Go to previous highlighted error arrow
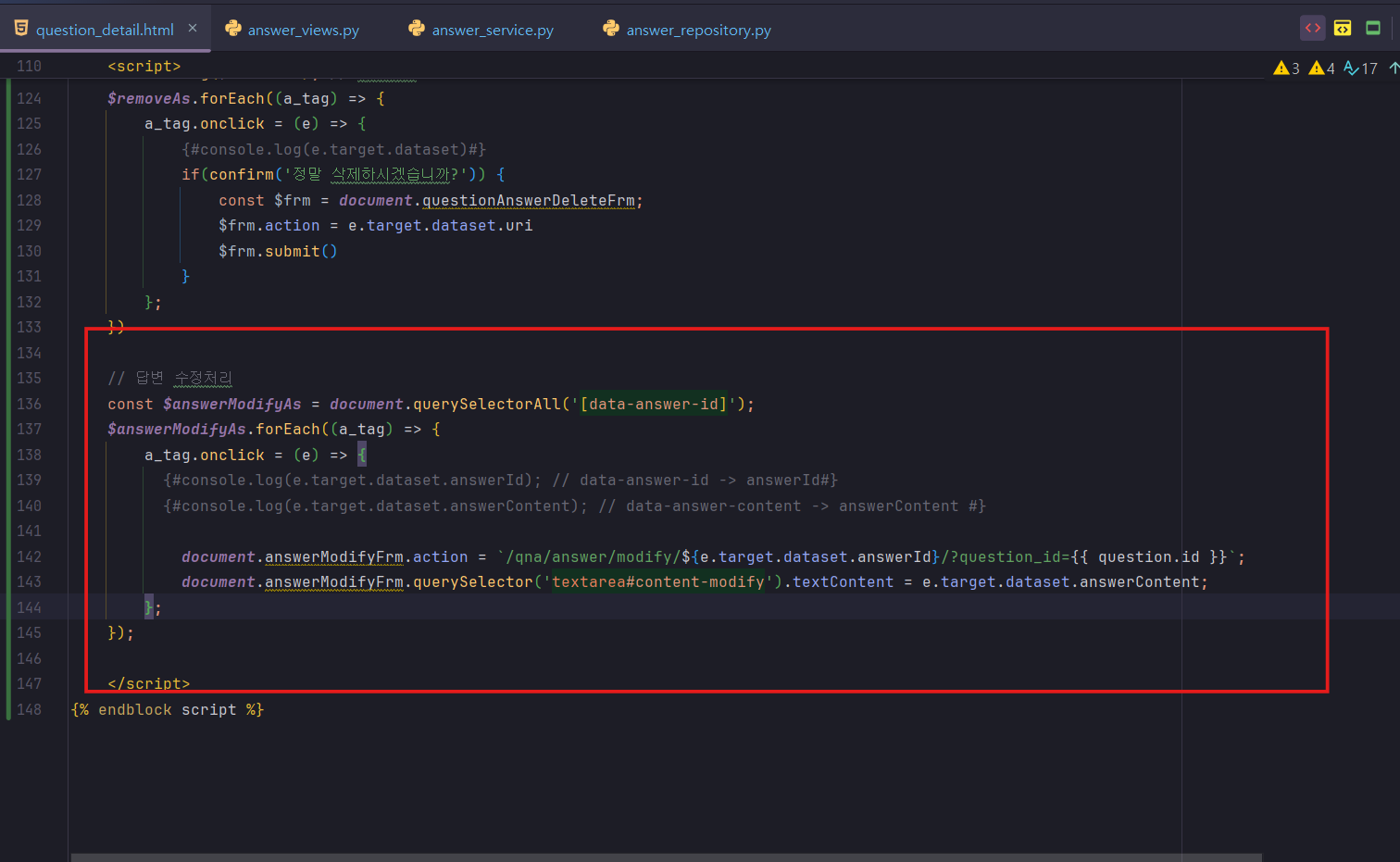1400x862 pixels. 1394,69
